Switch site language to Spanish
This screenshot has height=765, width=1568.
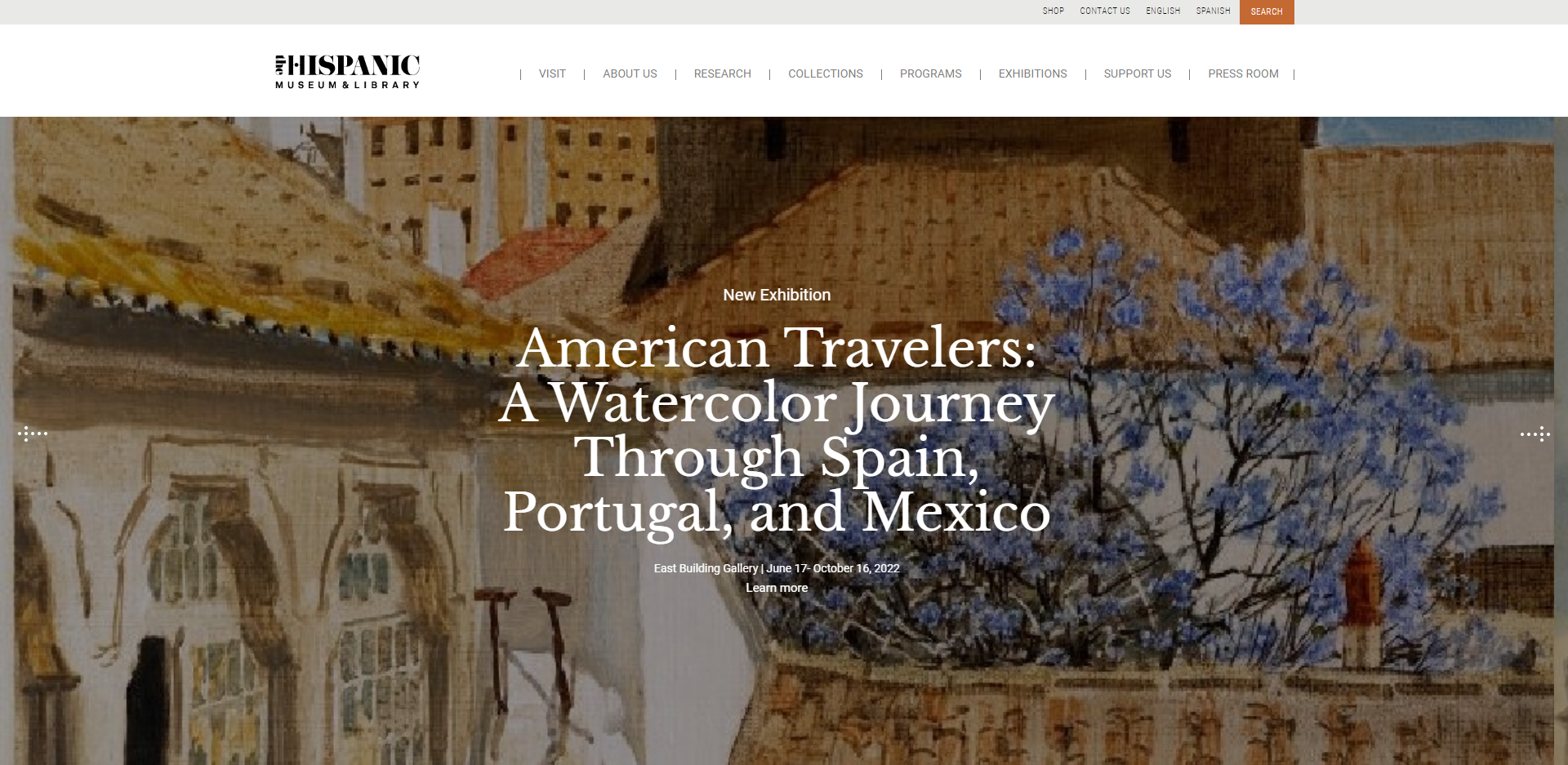1213,11
